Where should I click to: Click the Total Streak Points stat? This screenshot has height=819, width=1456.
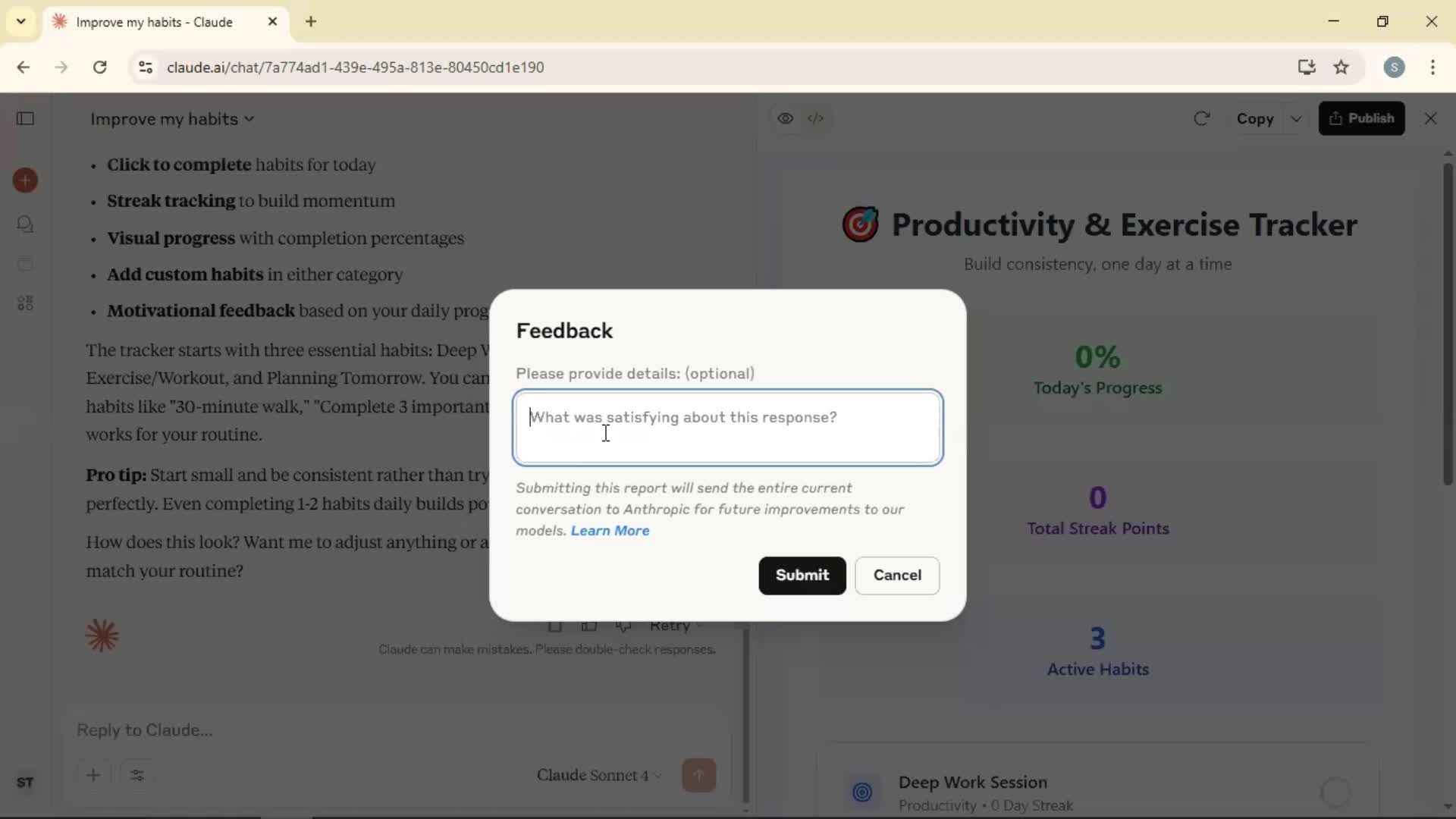click(1097, 510)
